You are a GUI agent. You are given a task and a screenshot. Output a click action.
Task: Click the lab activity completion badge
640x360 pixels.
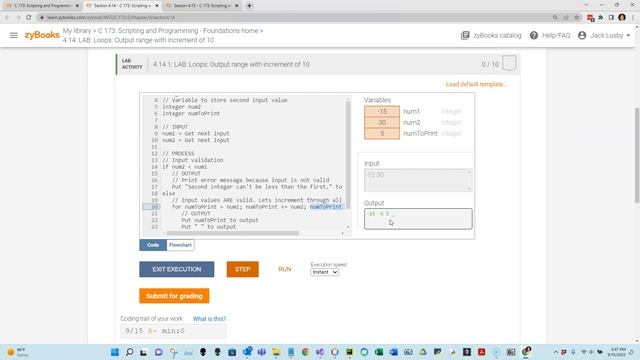tap(509, 63)
